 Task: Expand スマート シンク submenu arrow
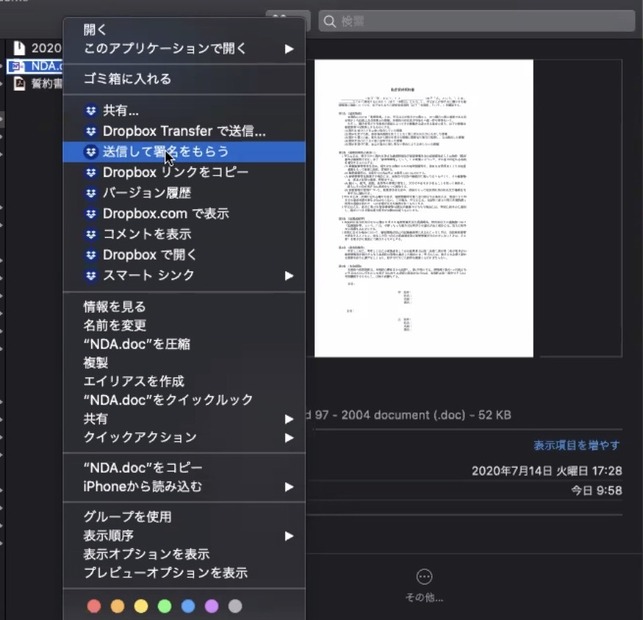[x=289, y=276]
